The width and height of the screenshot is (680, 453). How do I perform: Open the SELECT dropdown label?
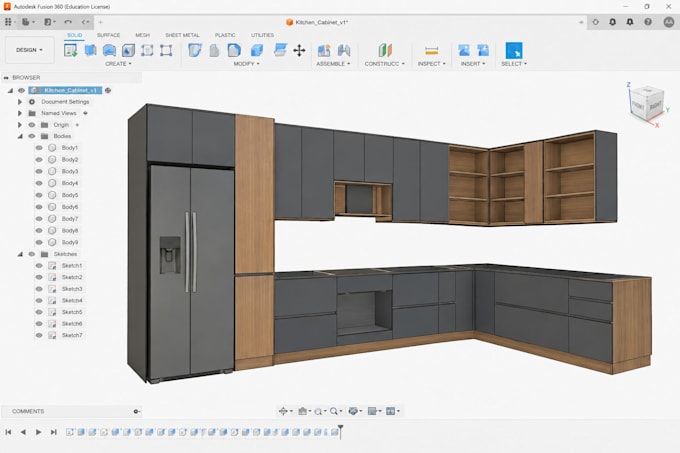[514, 64]
